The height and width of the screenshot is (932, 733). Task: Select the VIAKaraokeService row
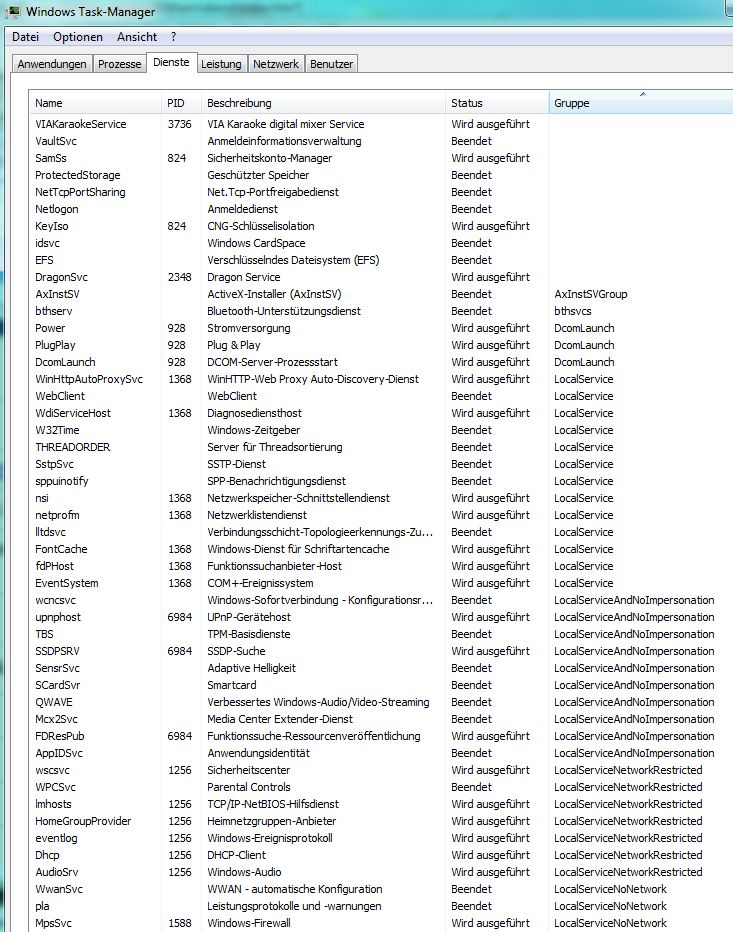[380, 124]
